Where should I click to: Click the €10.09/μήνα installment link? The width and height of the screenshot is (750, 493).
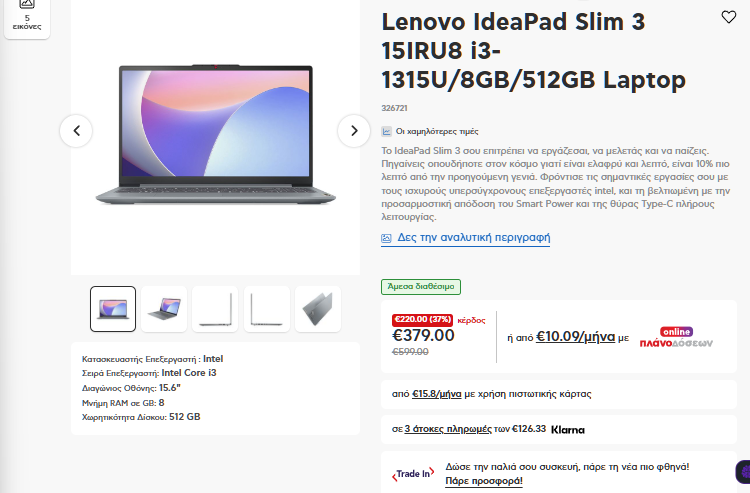point(575,337)
